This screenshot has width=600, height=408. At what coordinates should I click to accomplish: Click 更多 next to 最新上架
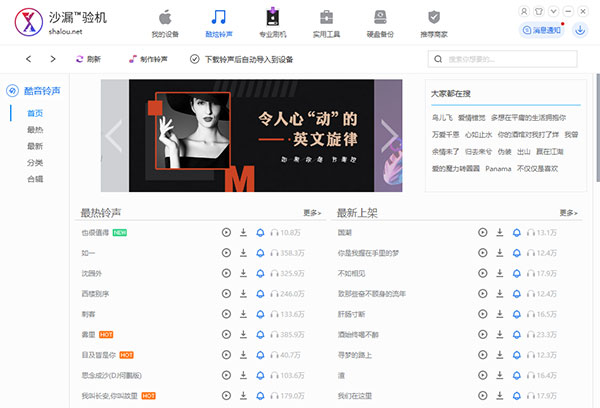click(569, 213)
